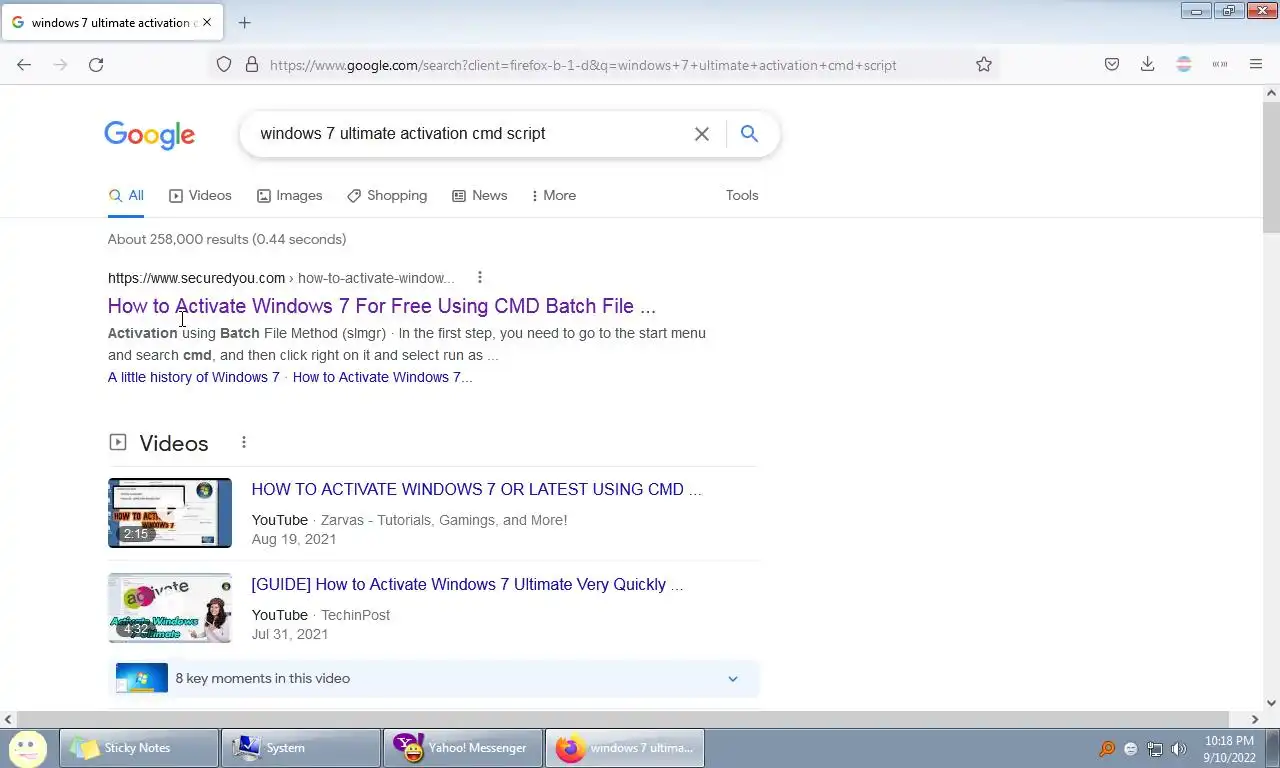1280x768 pixels.
Task: Go back with the browser back arrow
Action: coord(24,64)
